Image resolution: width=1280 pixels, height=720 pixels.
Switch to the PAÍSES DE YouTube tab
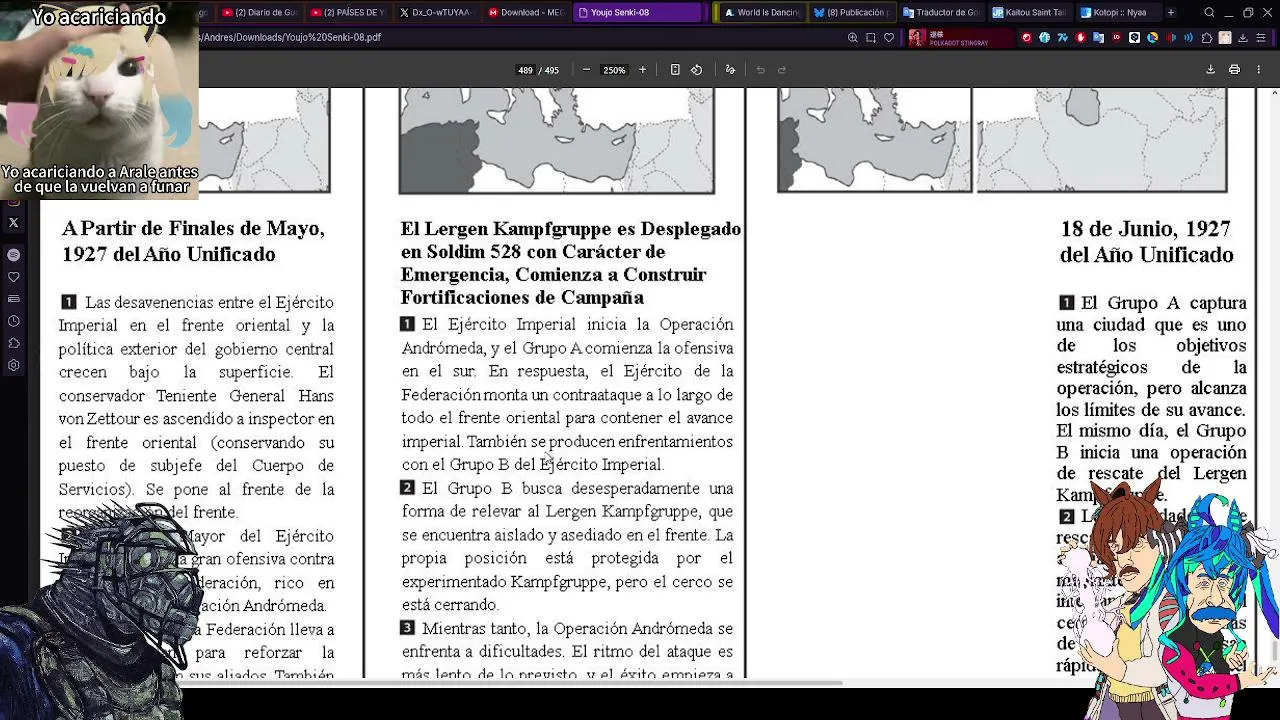[x=347, y=13]
